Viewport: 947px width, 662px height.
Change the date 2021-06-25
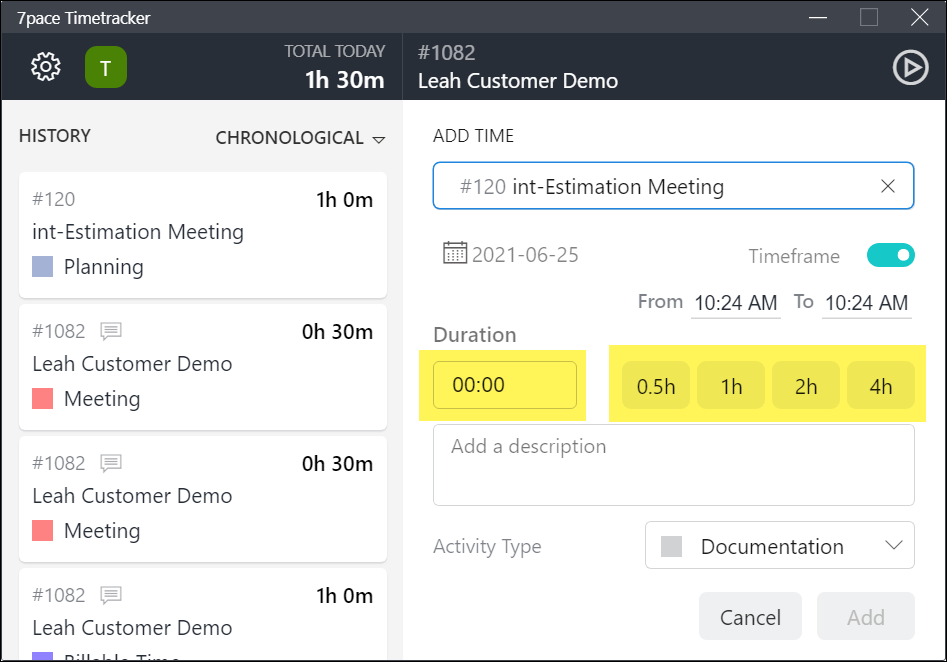(525, 255)
